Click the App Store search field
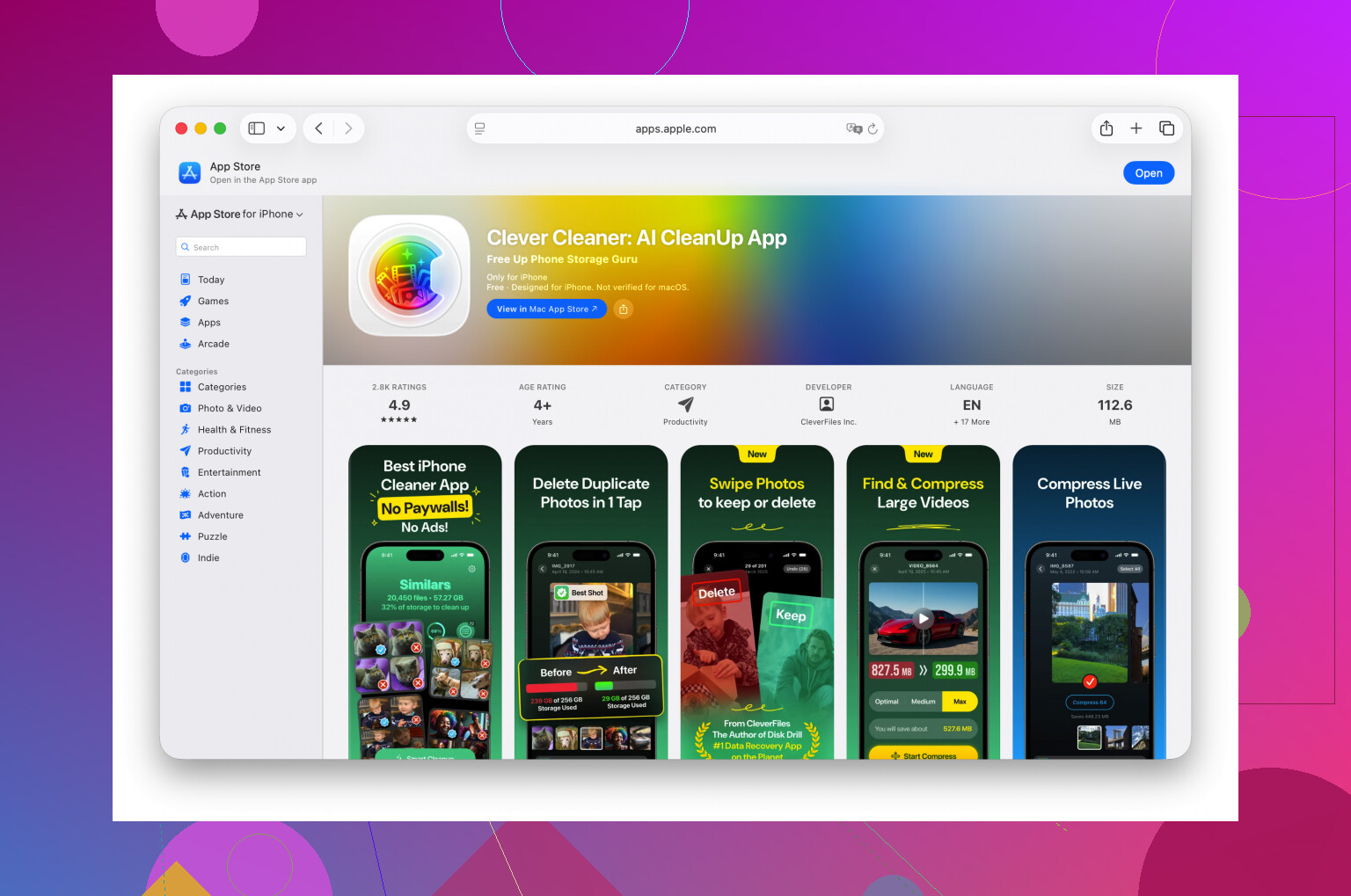The height and width of the screenshot is (896, 1351). 241,247
